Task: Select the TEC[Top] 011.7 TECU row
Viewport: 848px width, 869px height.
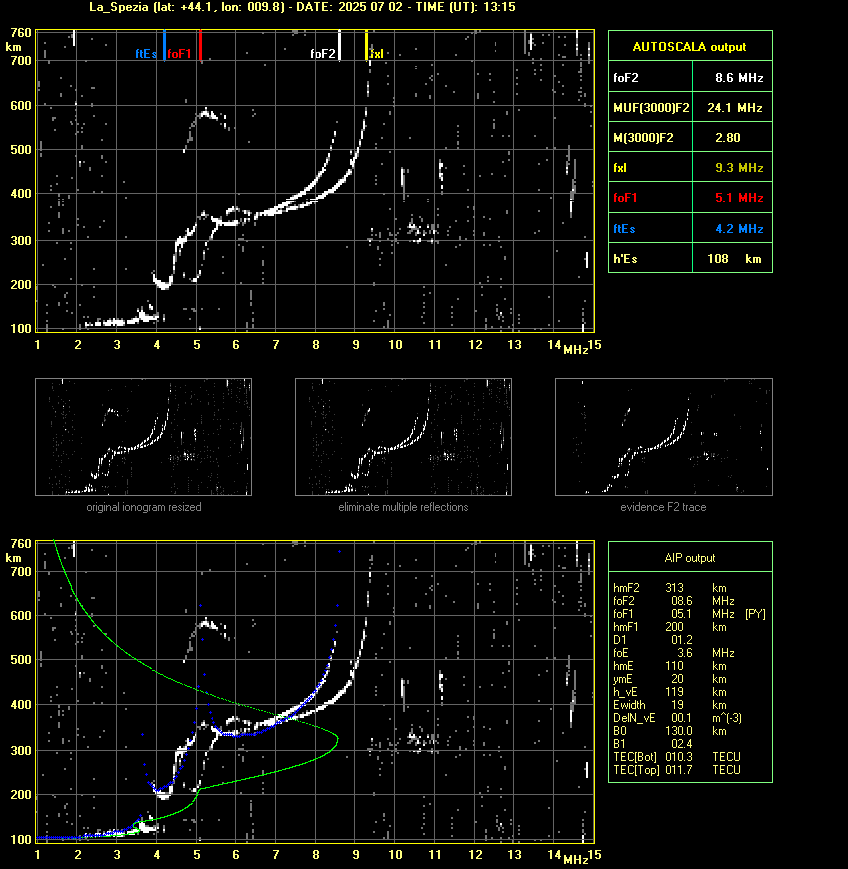Action: coord(677,770)
